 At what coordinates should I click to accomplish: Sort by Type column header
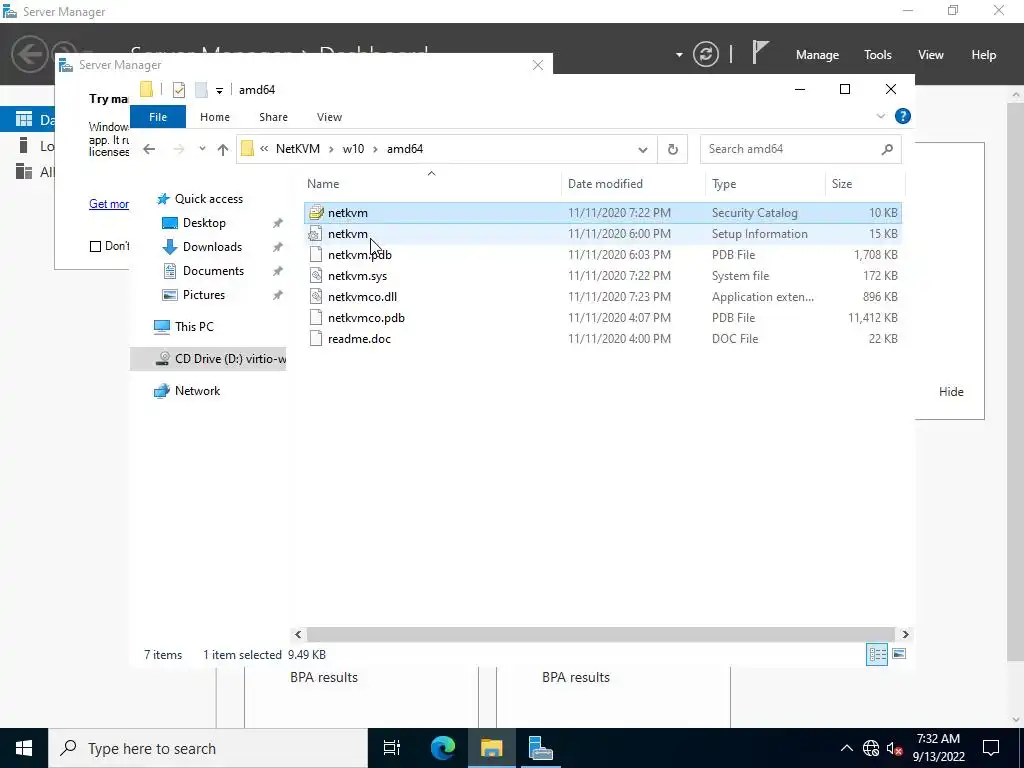(x=765, y=184)
